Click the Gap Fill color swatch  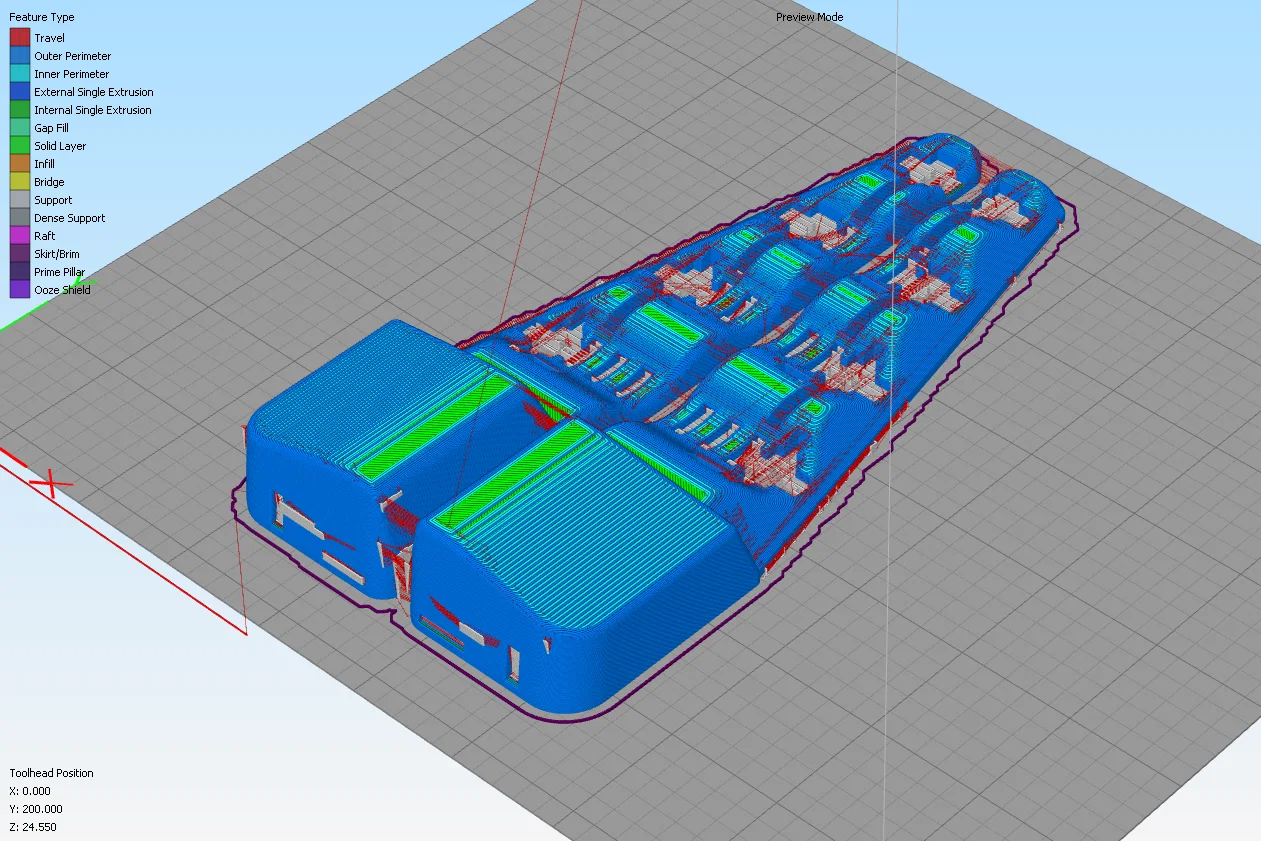tap(19, 128)
